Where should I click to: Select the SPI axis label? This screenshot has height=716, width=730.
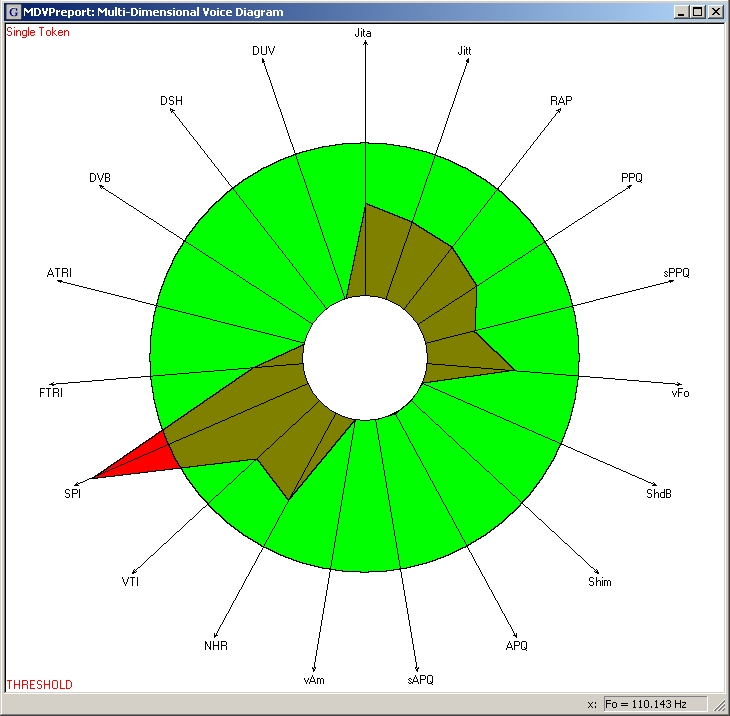pos(73,494)
